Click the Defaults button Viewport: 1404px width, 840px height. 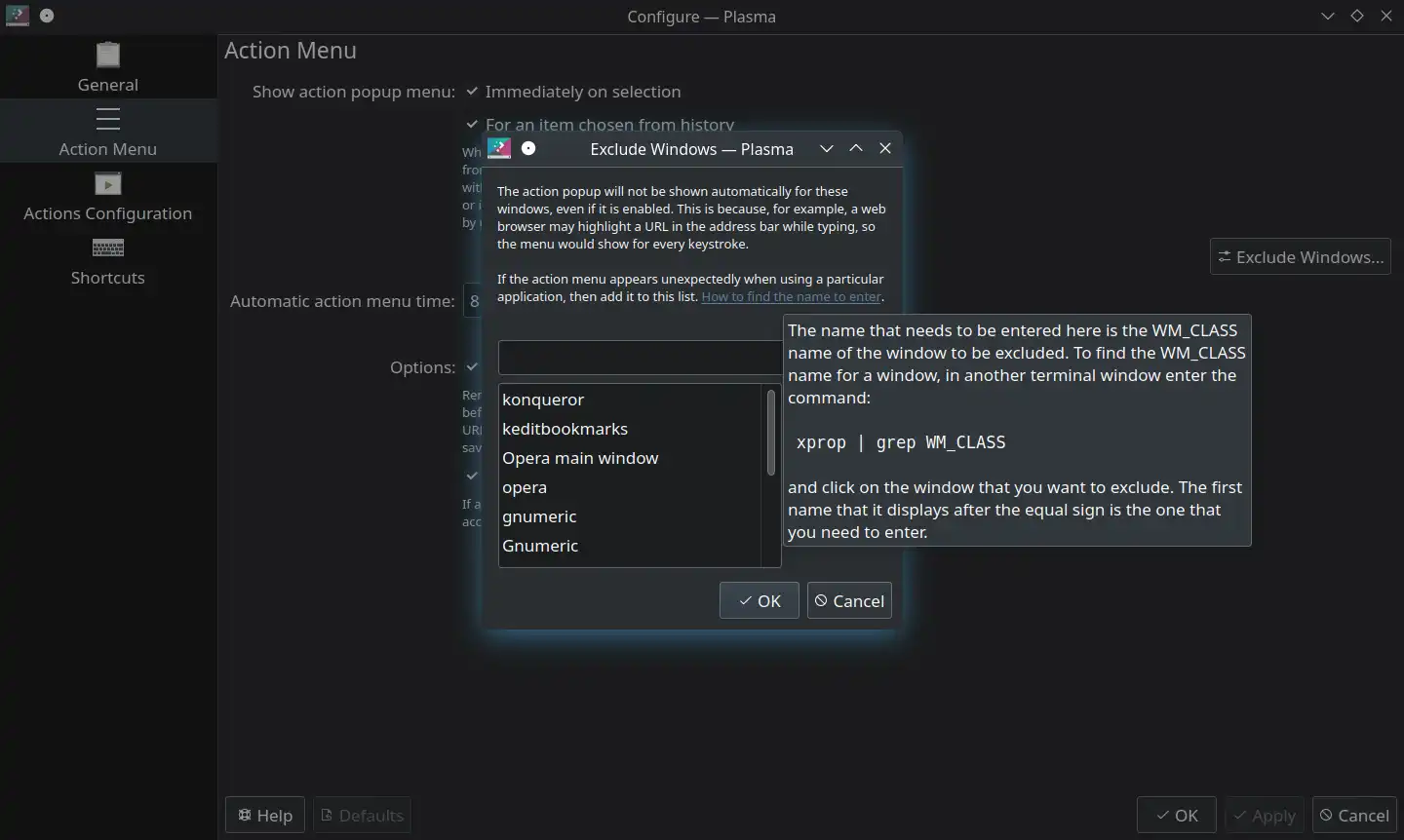(x=362, y=816)
